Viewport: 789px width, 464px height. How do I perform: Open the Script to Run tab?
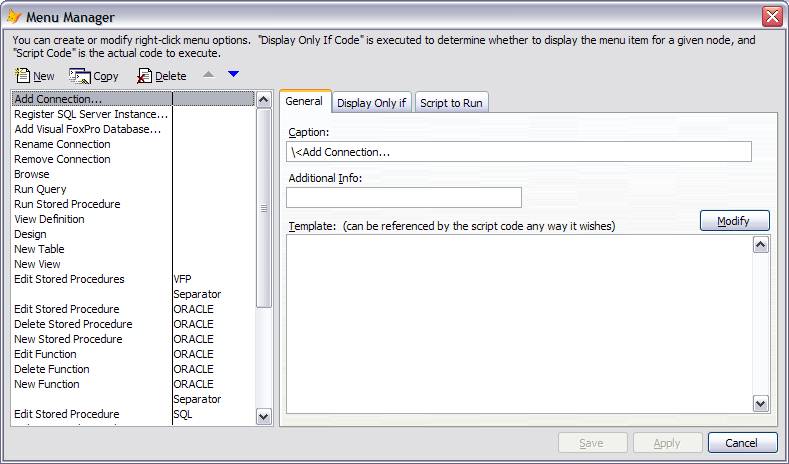point(451,103)
